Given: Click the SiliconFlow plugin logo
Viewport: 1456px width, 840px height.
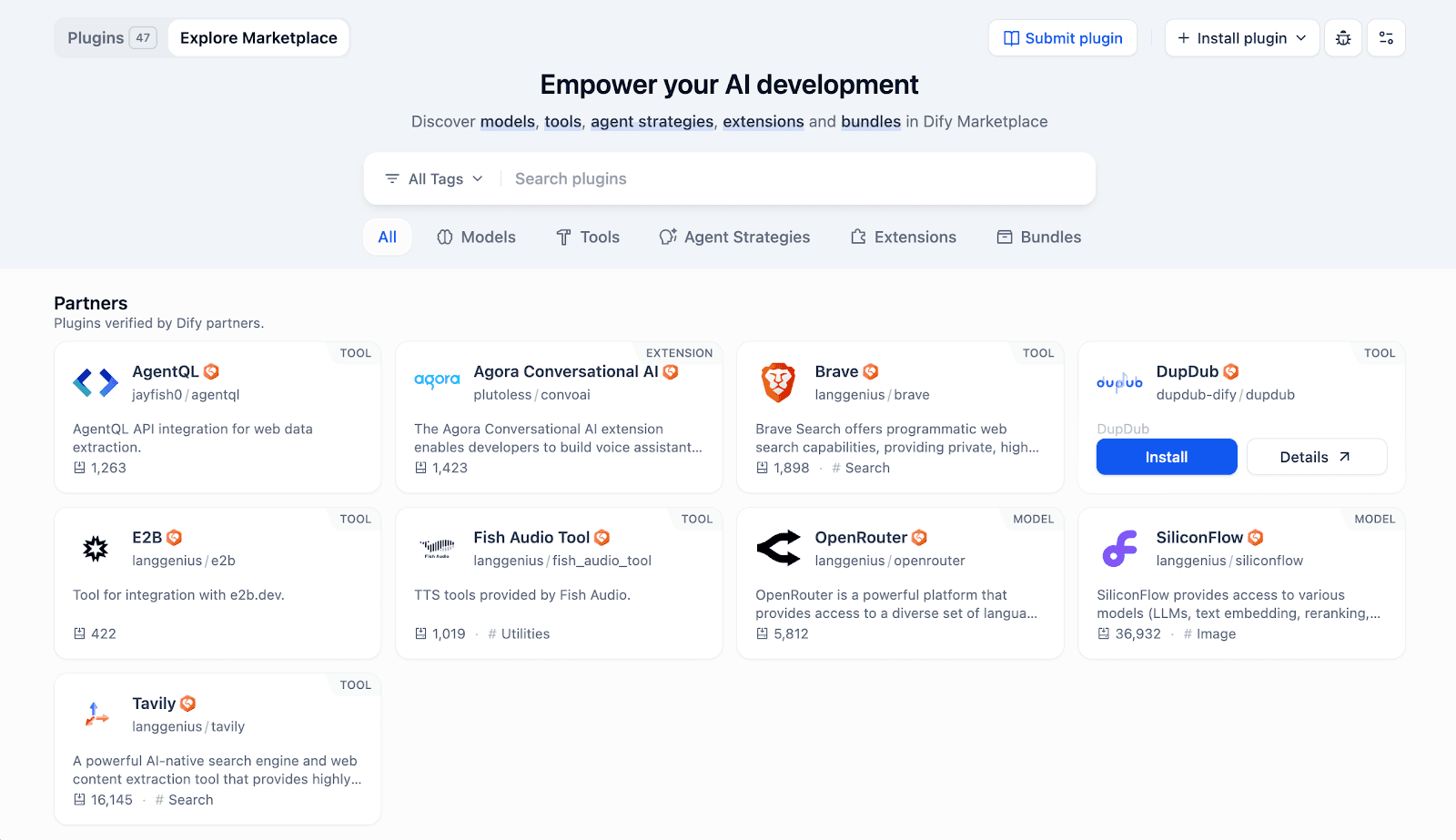Looking at the screenshot, I should coord(1119,549).
